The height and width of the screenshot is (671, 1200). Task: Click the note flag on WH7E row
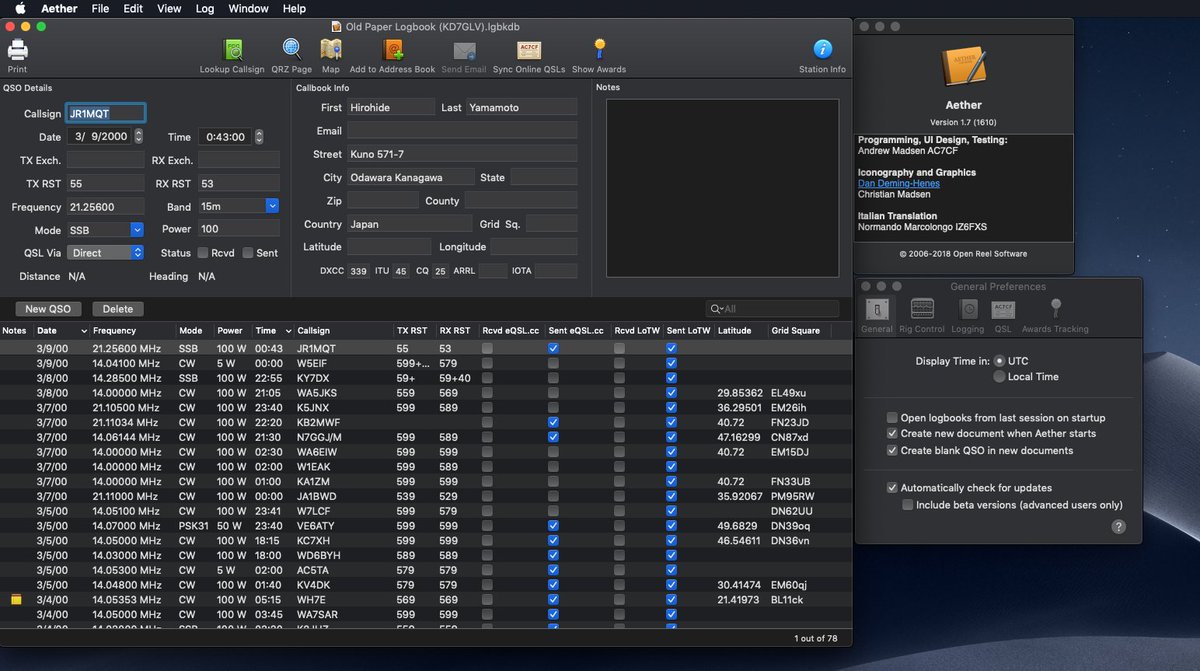15,600
